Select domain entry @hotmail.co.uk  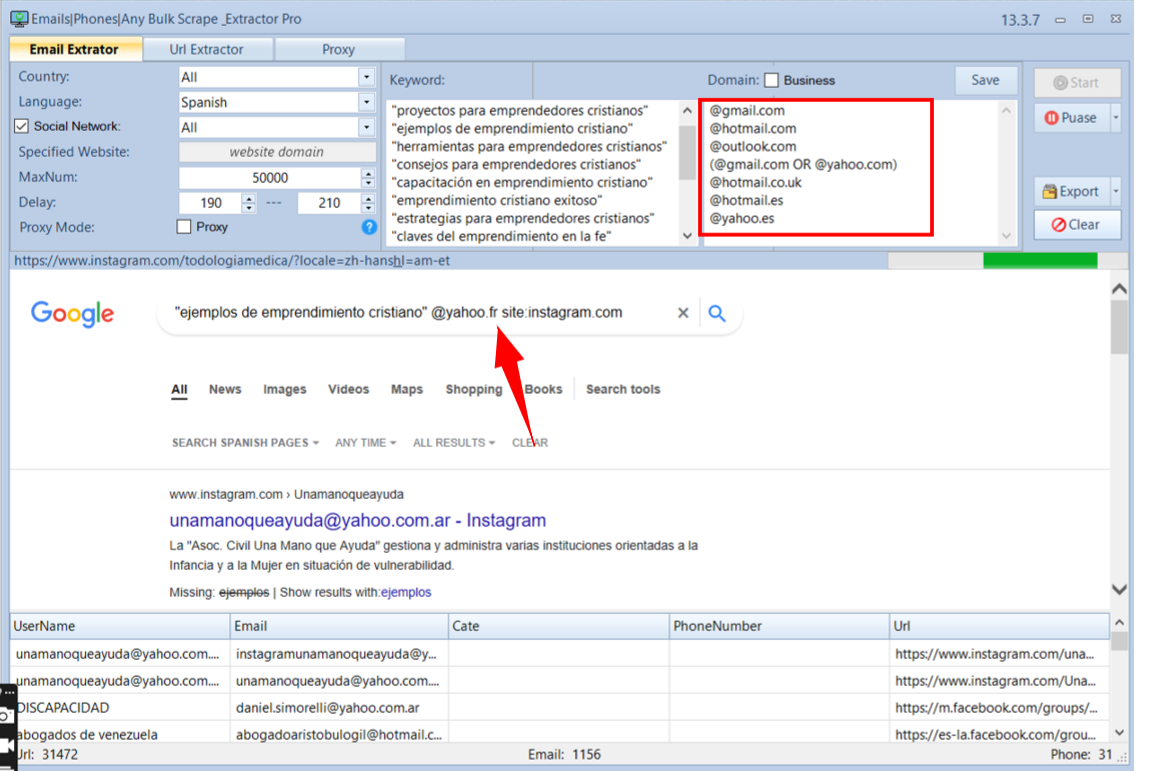coord(756,183)
